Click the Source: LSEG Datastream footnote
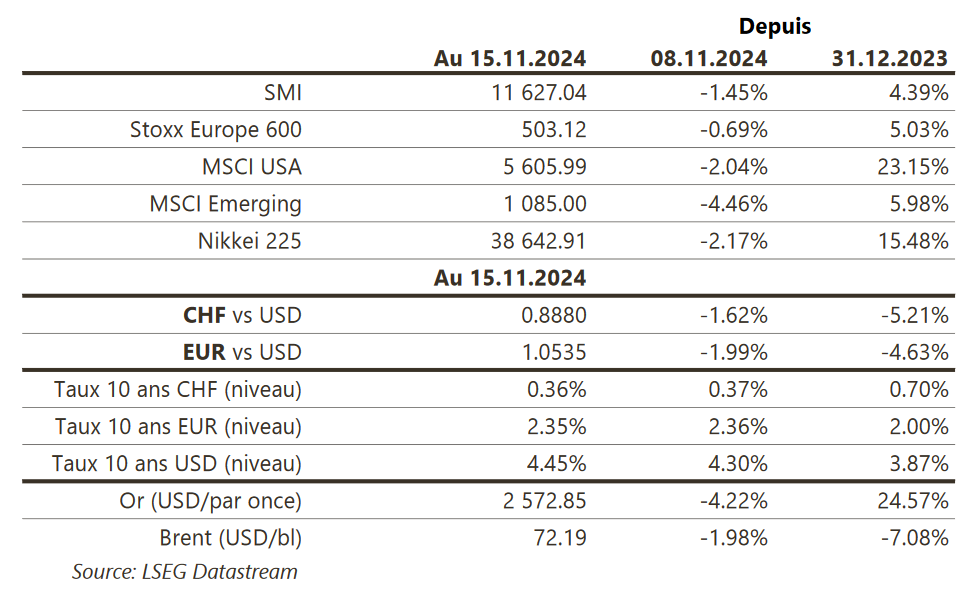 (x=184, y=572)
